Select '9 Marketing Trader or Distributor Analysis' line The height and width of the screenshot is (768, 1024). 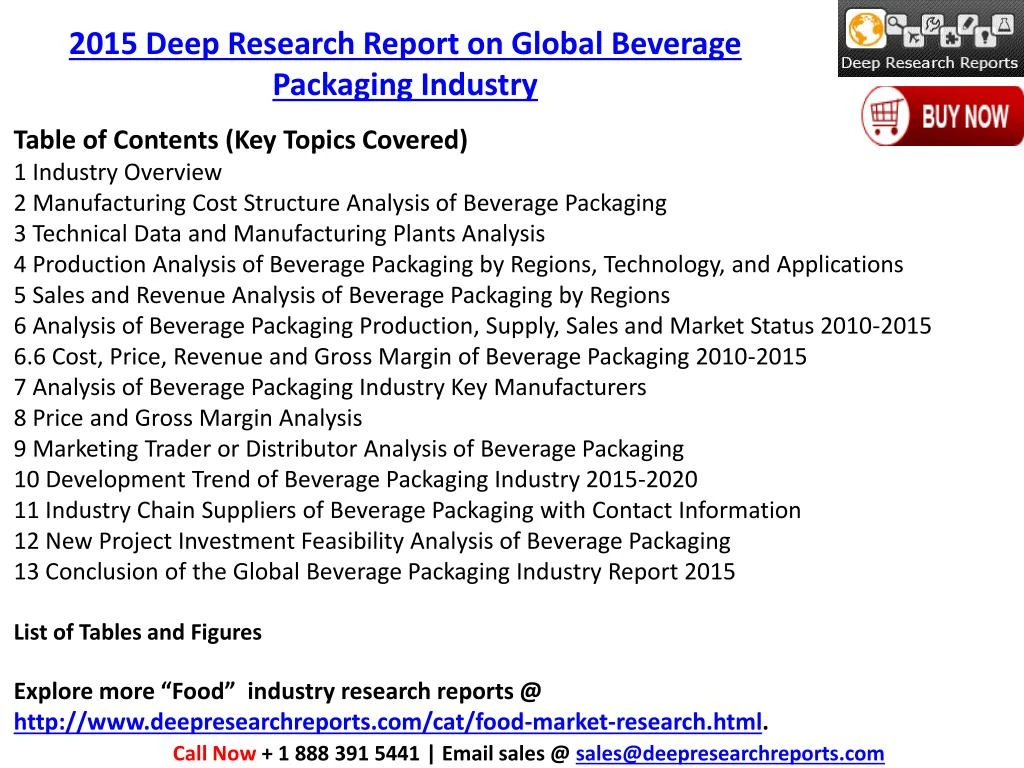(x=349, y=449)
